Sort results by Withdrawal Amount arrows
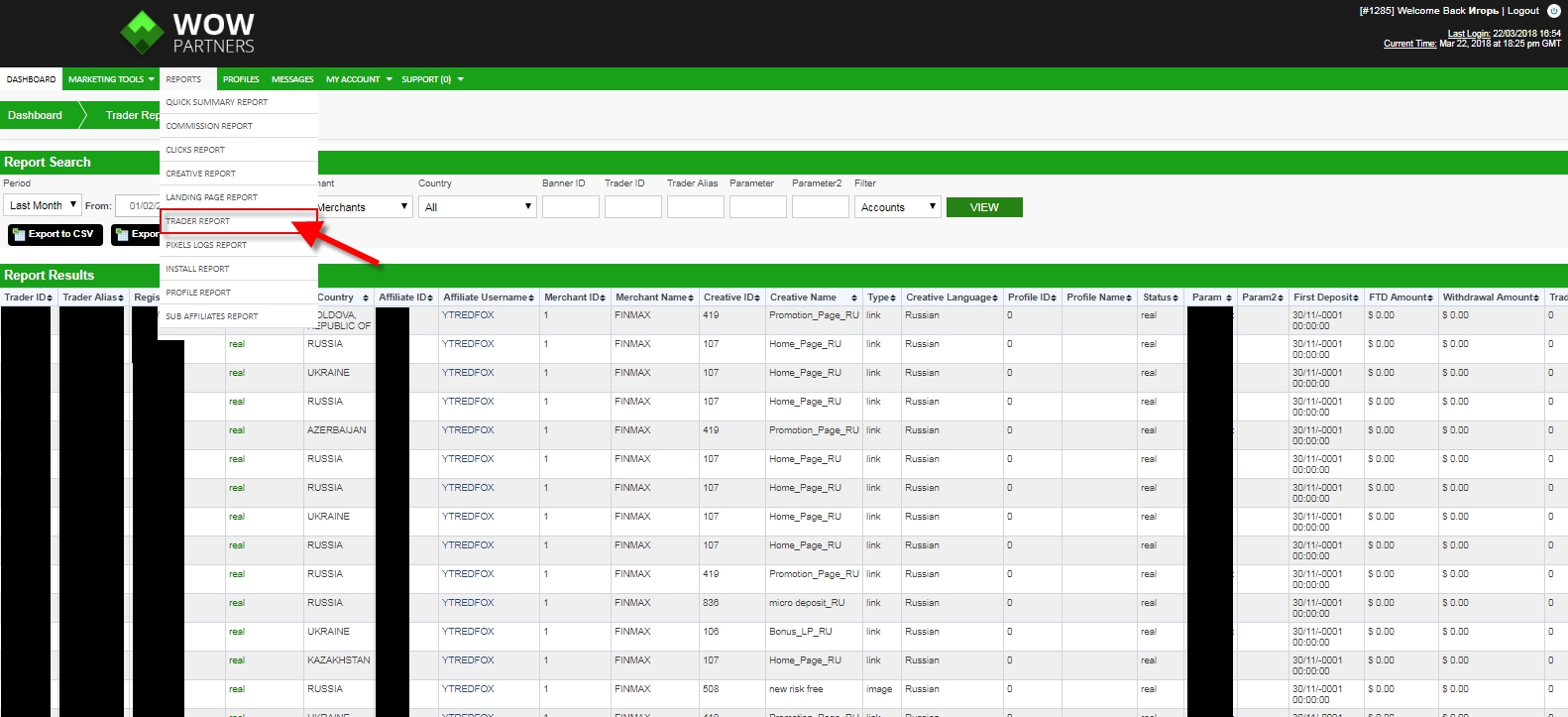 pos(1536,298)
